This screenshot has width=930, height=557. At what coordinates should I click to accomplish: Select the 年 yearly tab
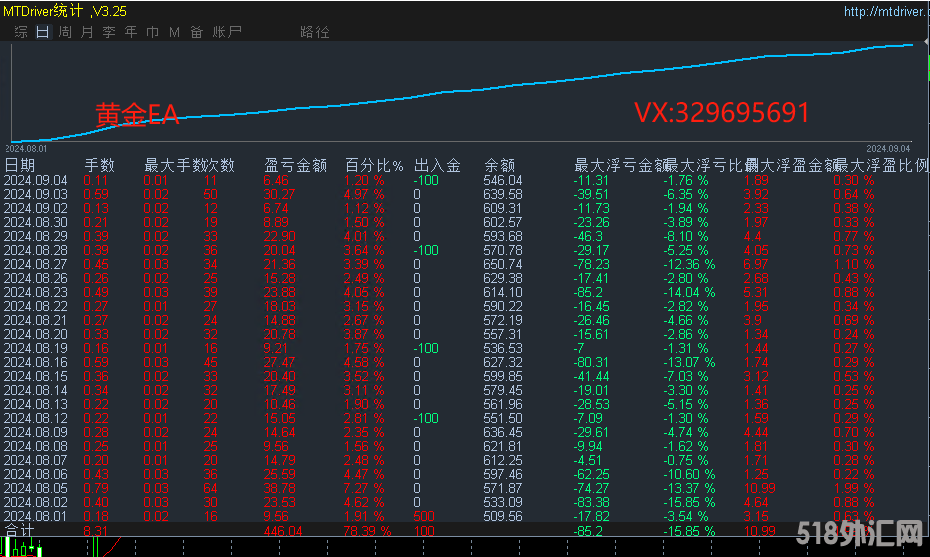[131, 32]
